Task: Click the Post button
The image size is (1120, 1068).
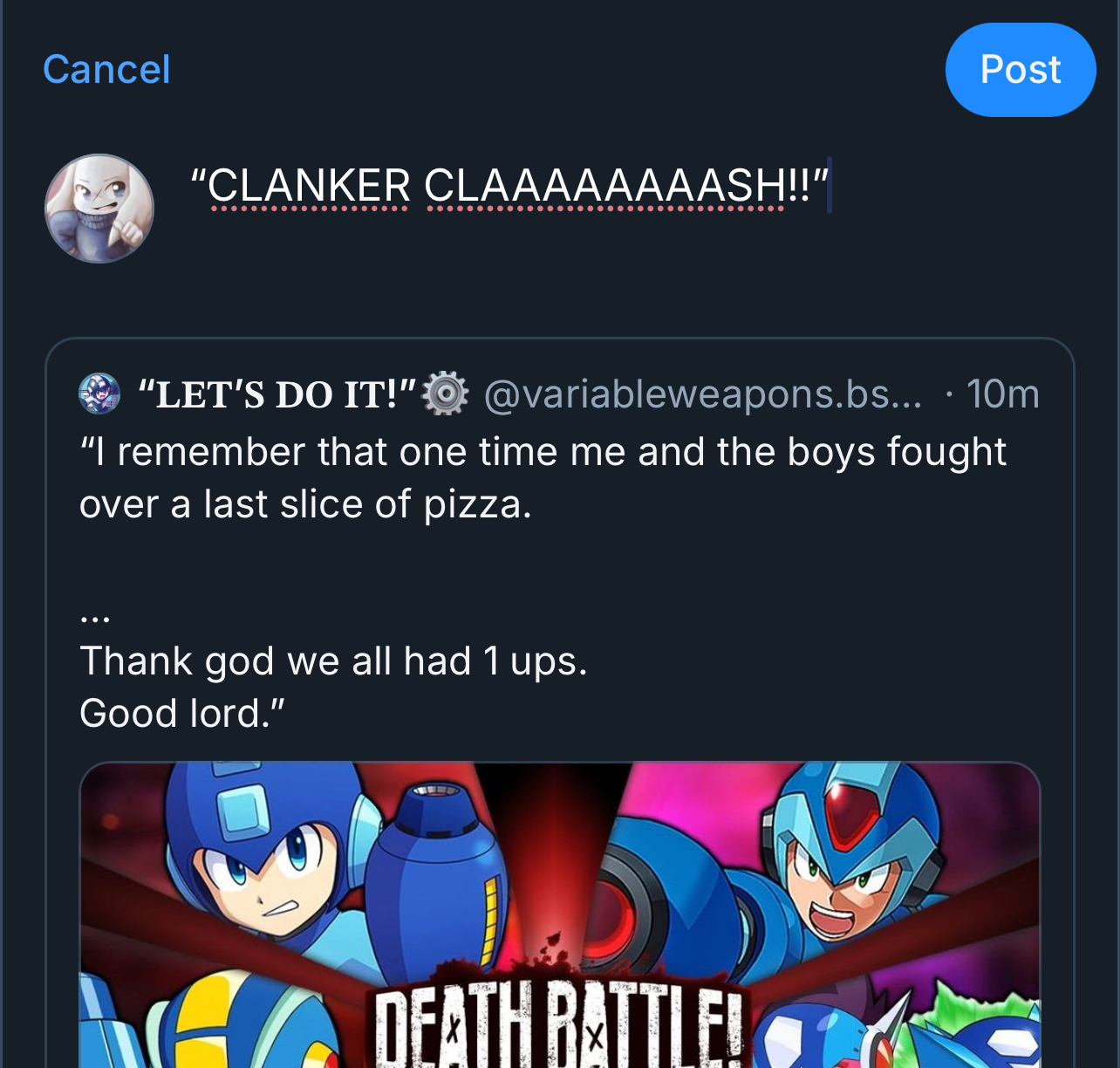Action: (x=1020, y=70)
